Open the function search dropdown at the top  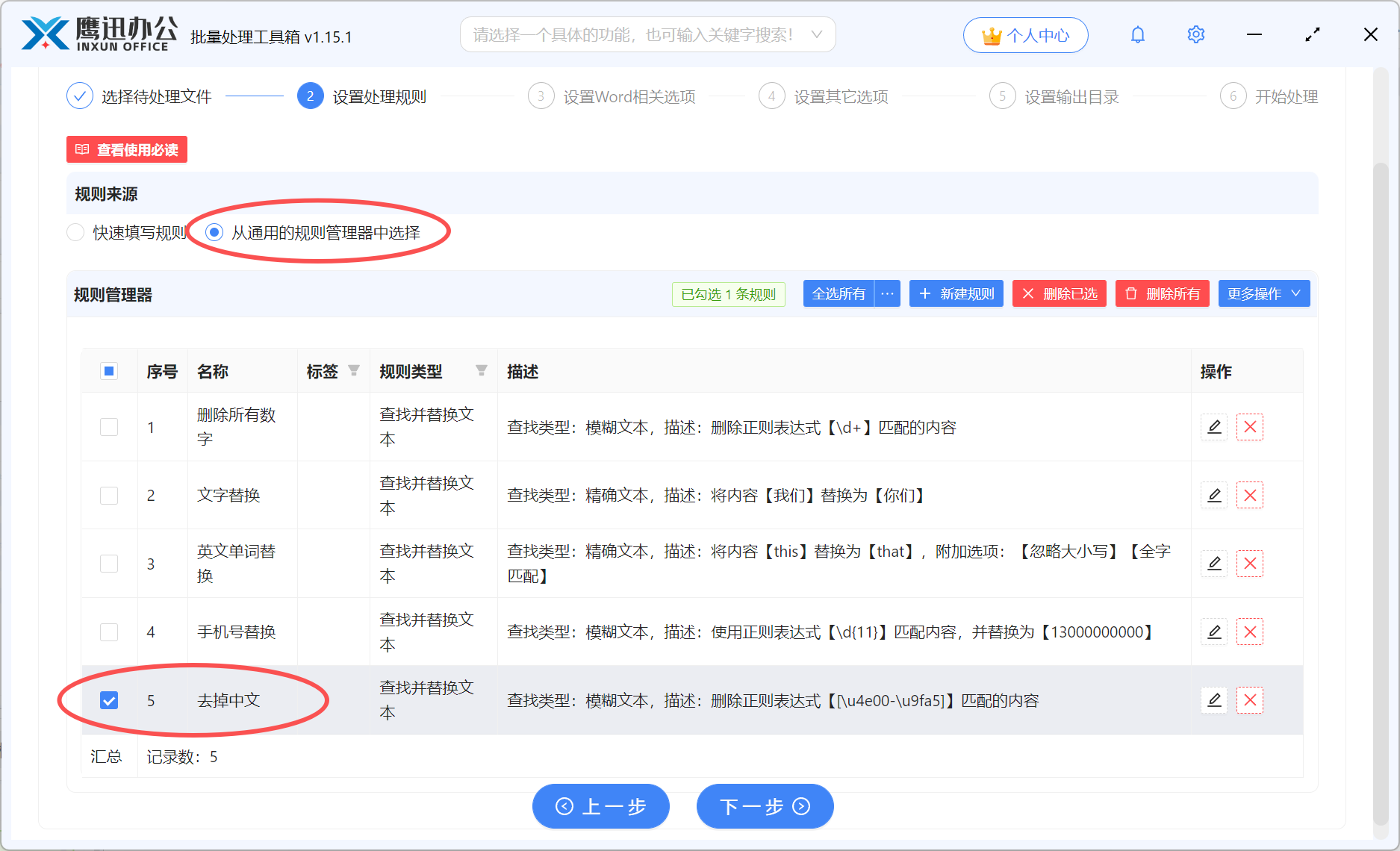click(647, 35)
